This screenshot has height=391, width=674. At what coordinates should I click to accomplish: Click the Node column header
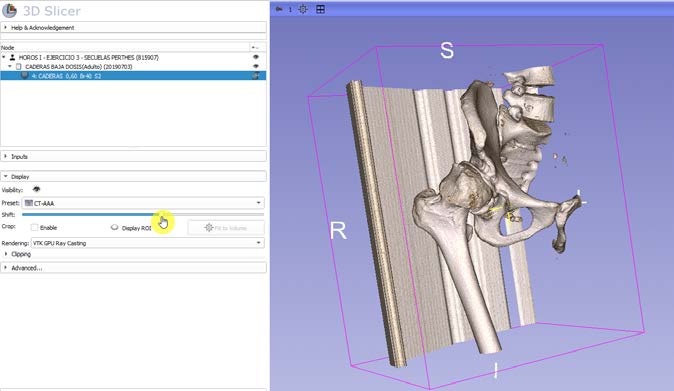[125, 48]
